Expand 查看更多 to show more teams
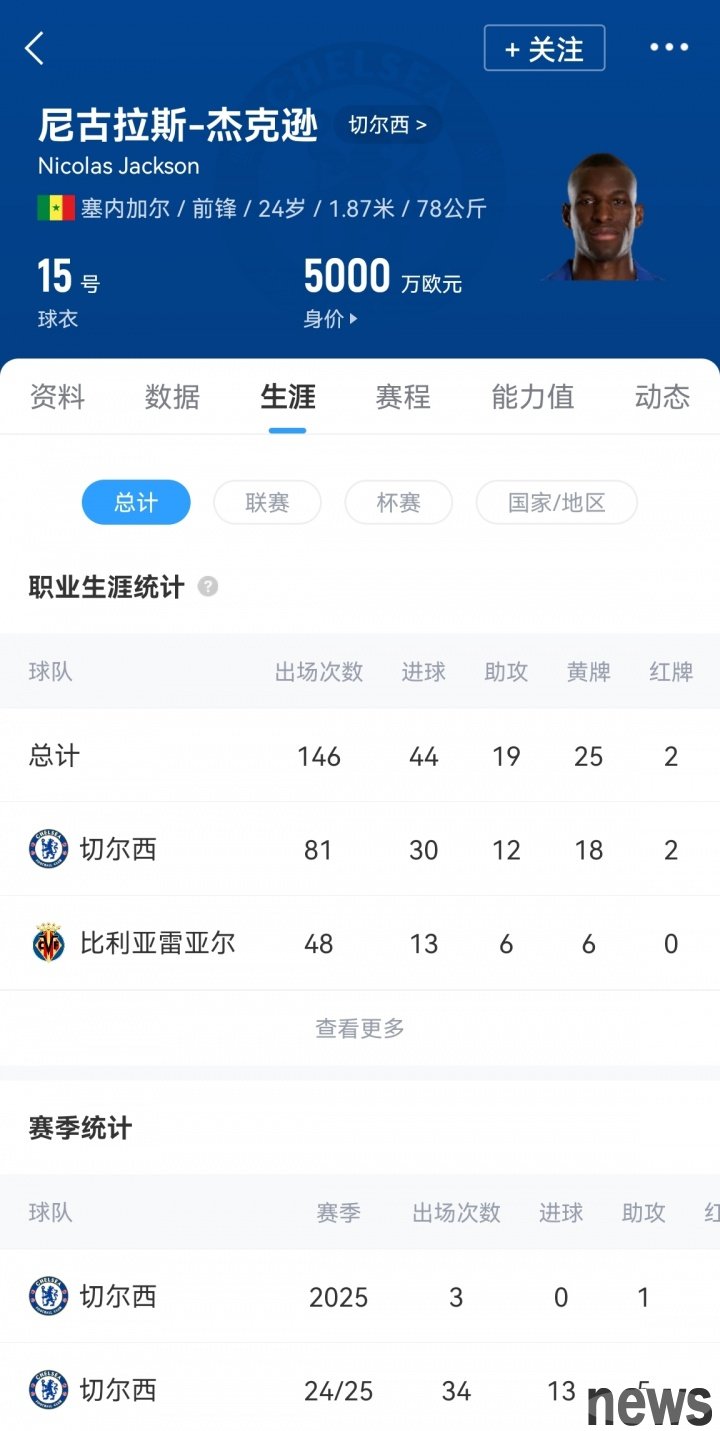The image size is (720, 1431). click(360, 1028)
